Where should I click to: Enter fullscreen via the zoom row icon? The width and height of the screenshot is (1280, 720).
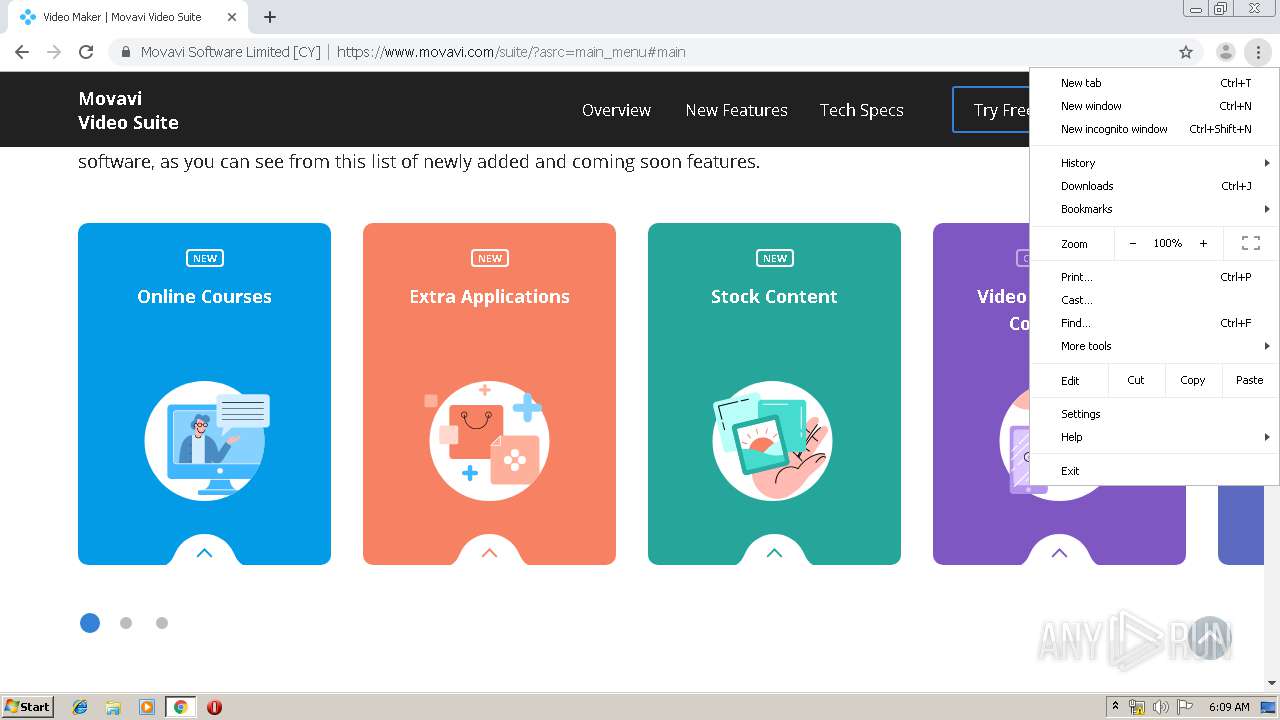click(x=1250, y=243)
